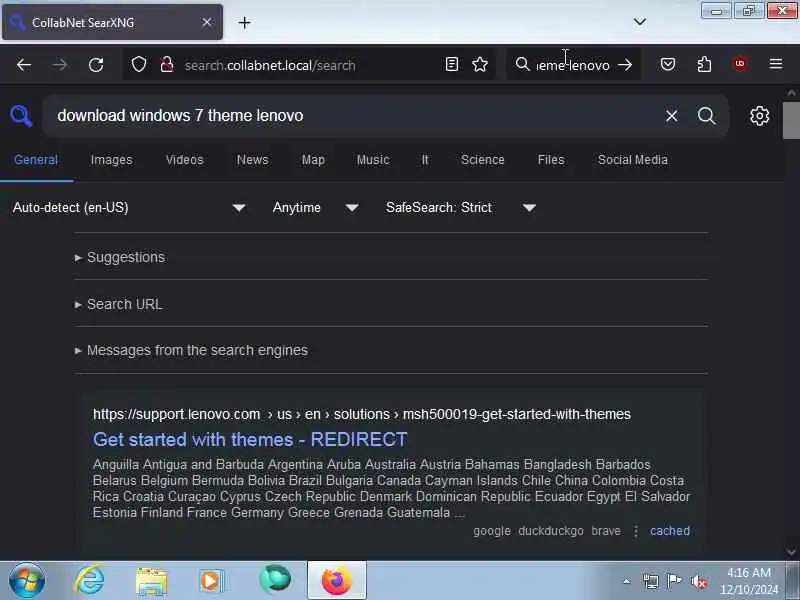Switch to the Map tab
800x600 pixels.
pos(313,160)
